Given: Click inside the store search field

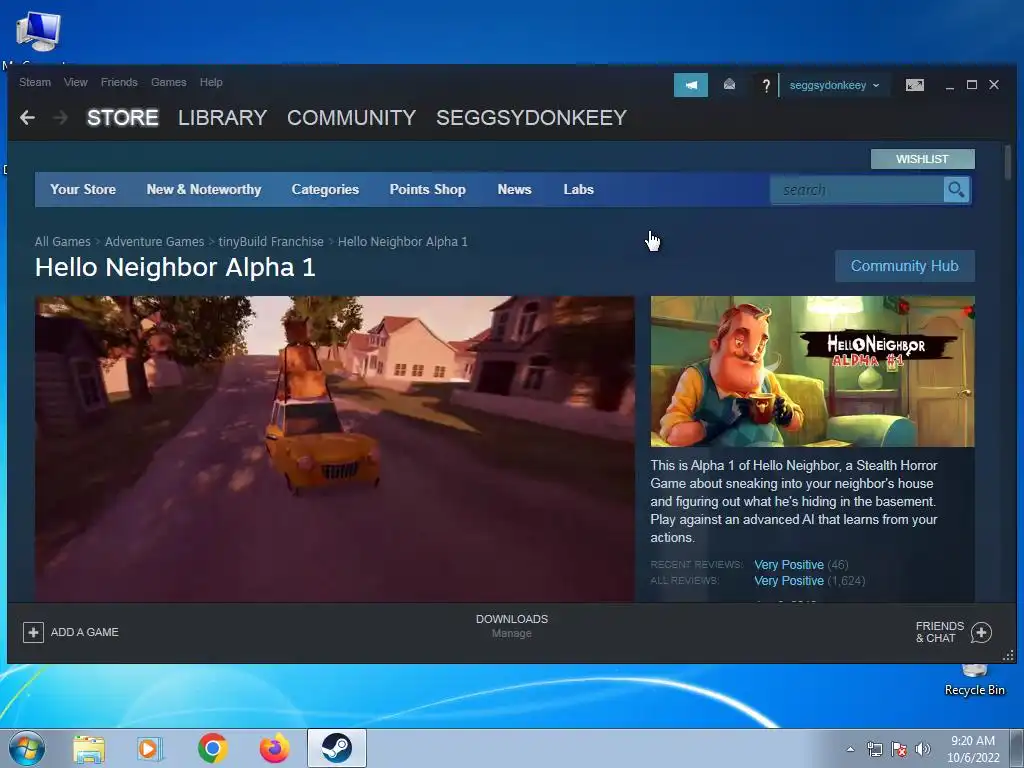Looking at the screenshot, I should pos(857,190).
